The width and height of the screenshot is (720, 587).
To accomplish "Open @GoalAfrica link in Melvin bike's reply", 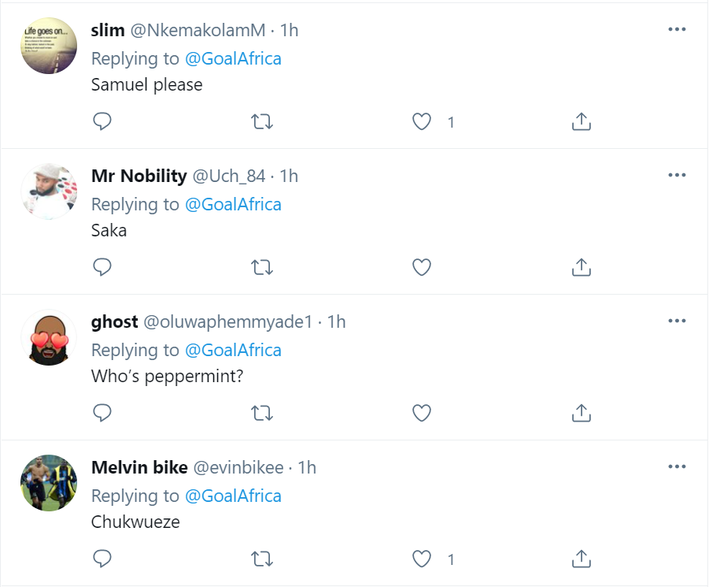I will click(233, 496).
